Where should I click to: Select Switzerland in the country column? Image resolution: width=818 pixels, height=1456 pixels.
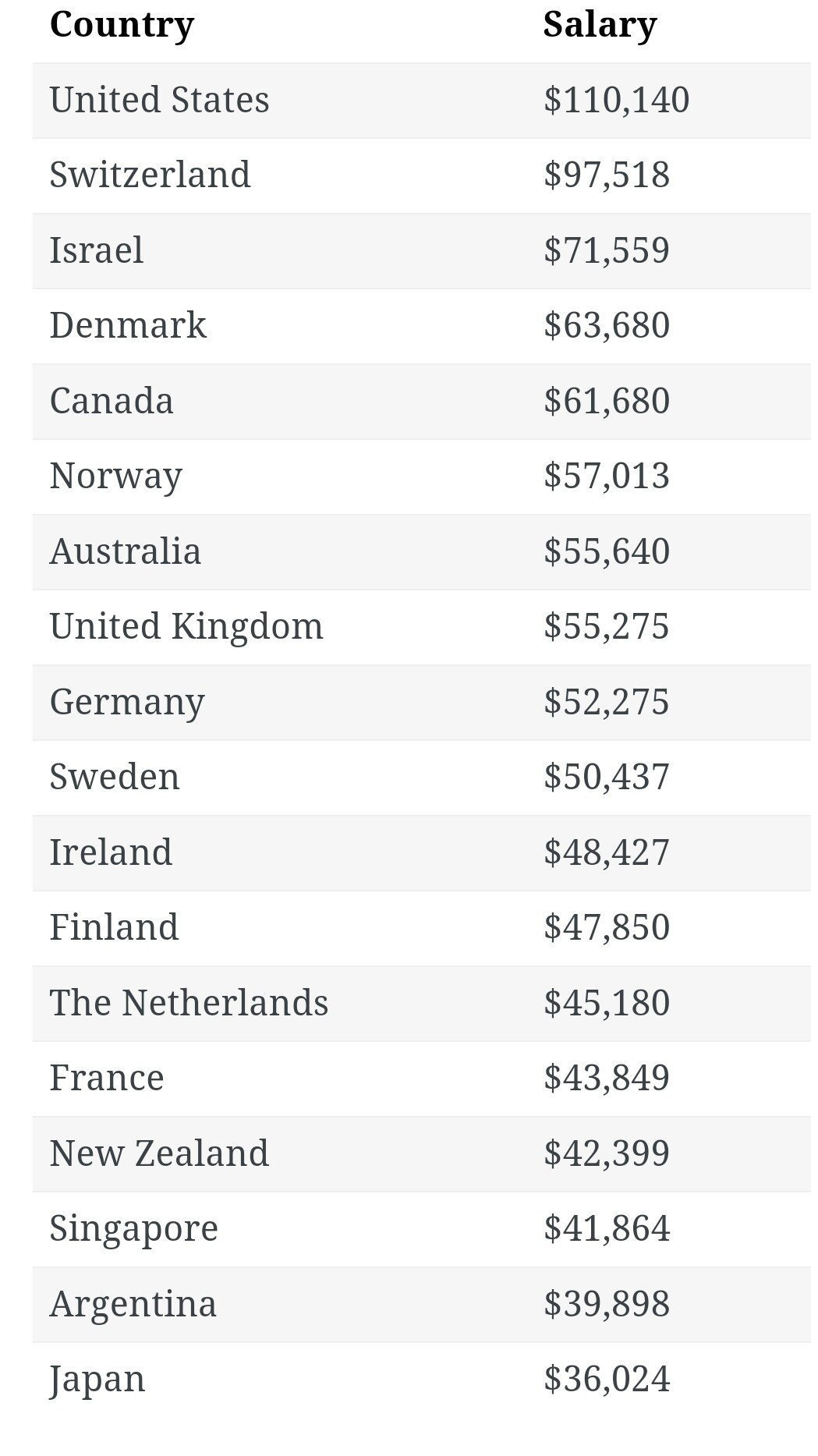150,175
